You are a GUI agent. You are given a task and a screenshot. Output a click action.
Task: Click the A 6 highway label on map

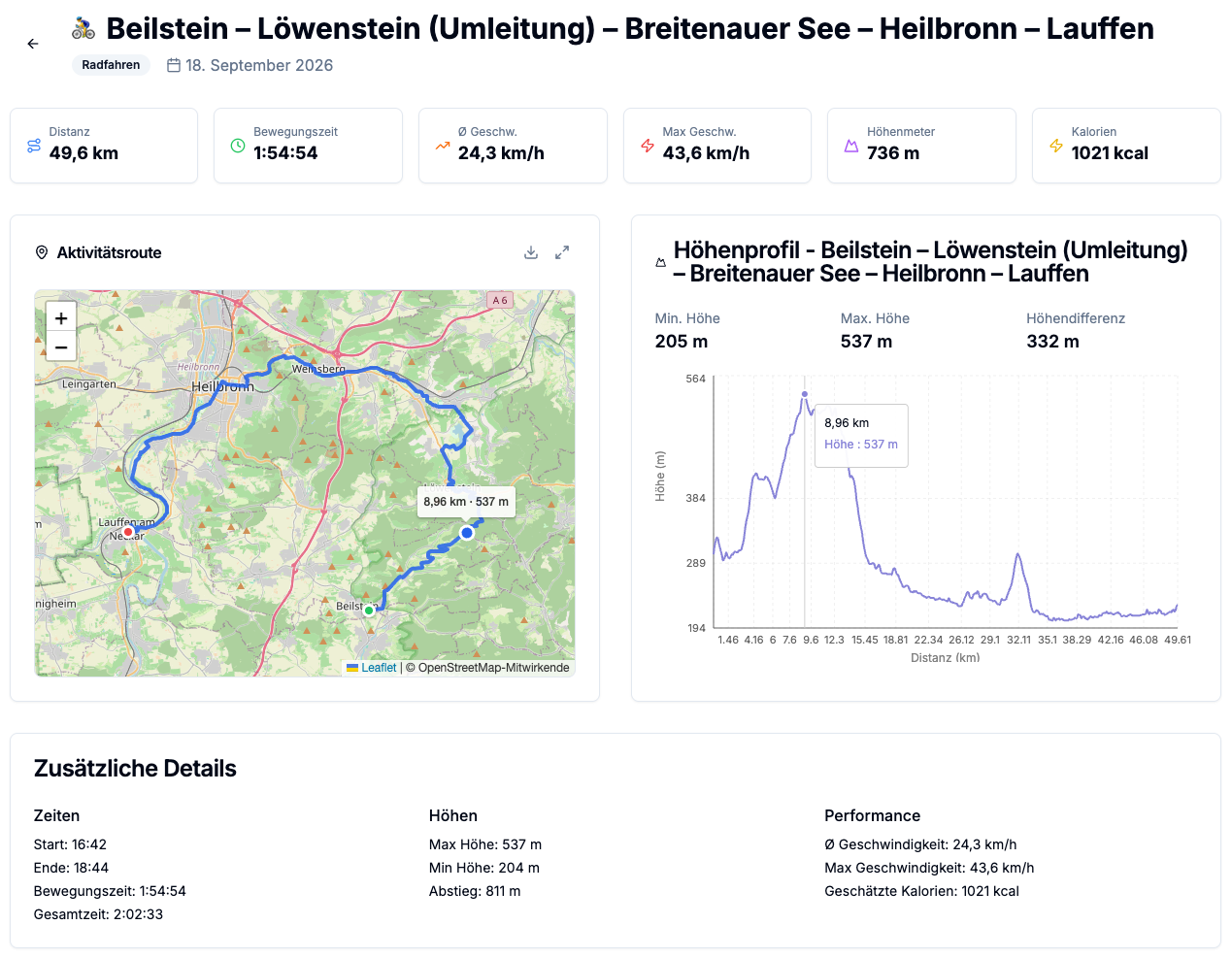point(500,300)
